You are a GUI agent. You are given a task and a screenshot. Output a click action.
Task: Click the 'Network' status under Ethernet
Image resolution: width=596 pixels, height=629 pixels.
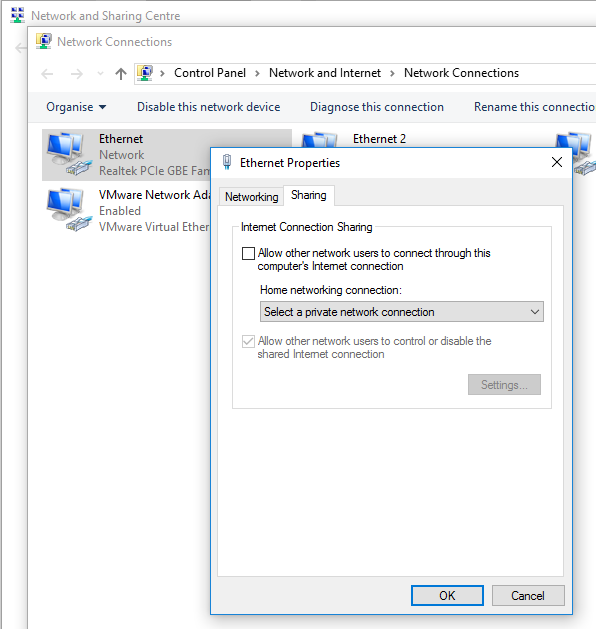122,155
